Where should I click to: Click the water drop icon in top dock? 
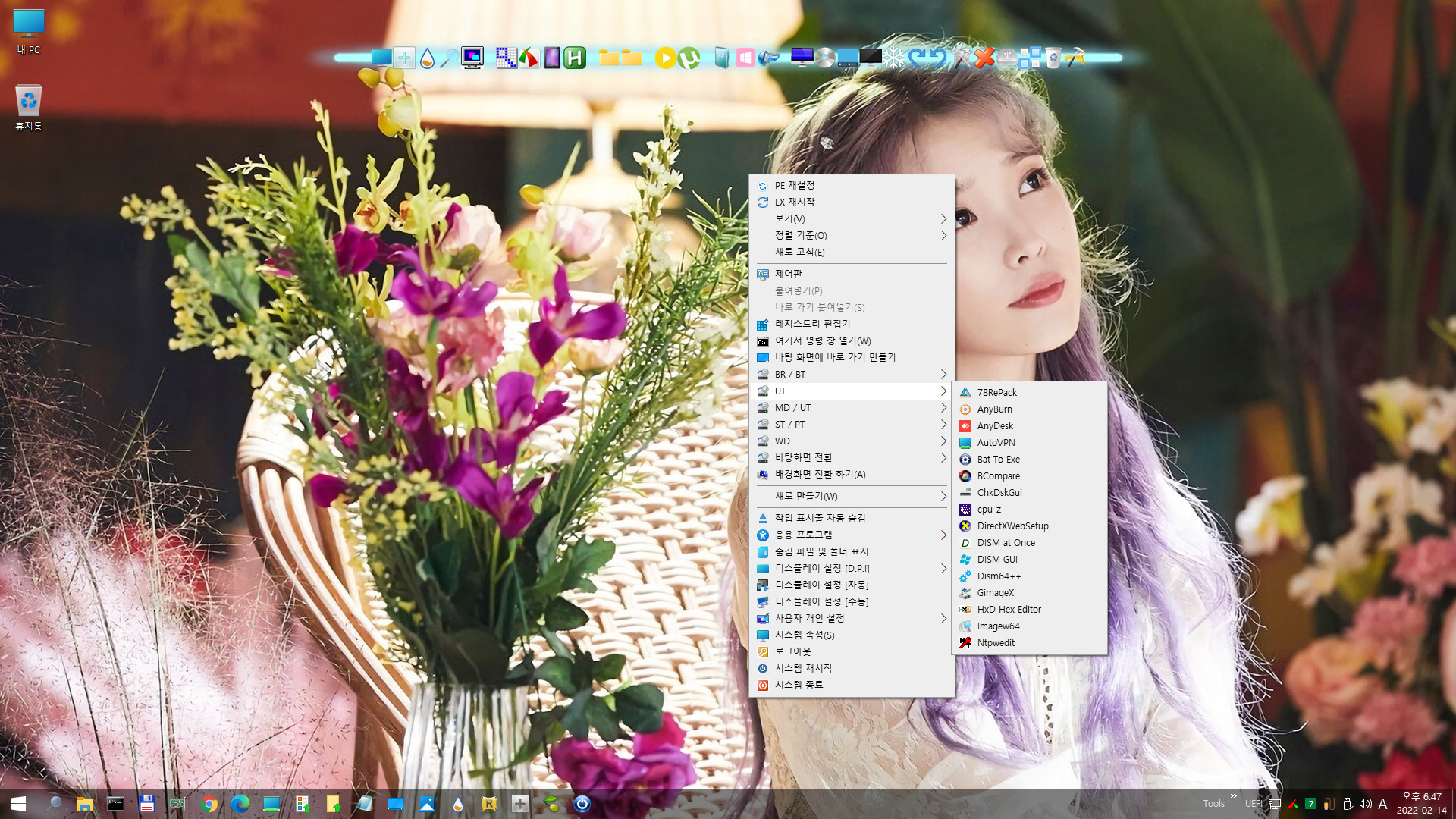tap(427, 58)
